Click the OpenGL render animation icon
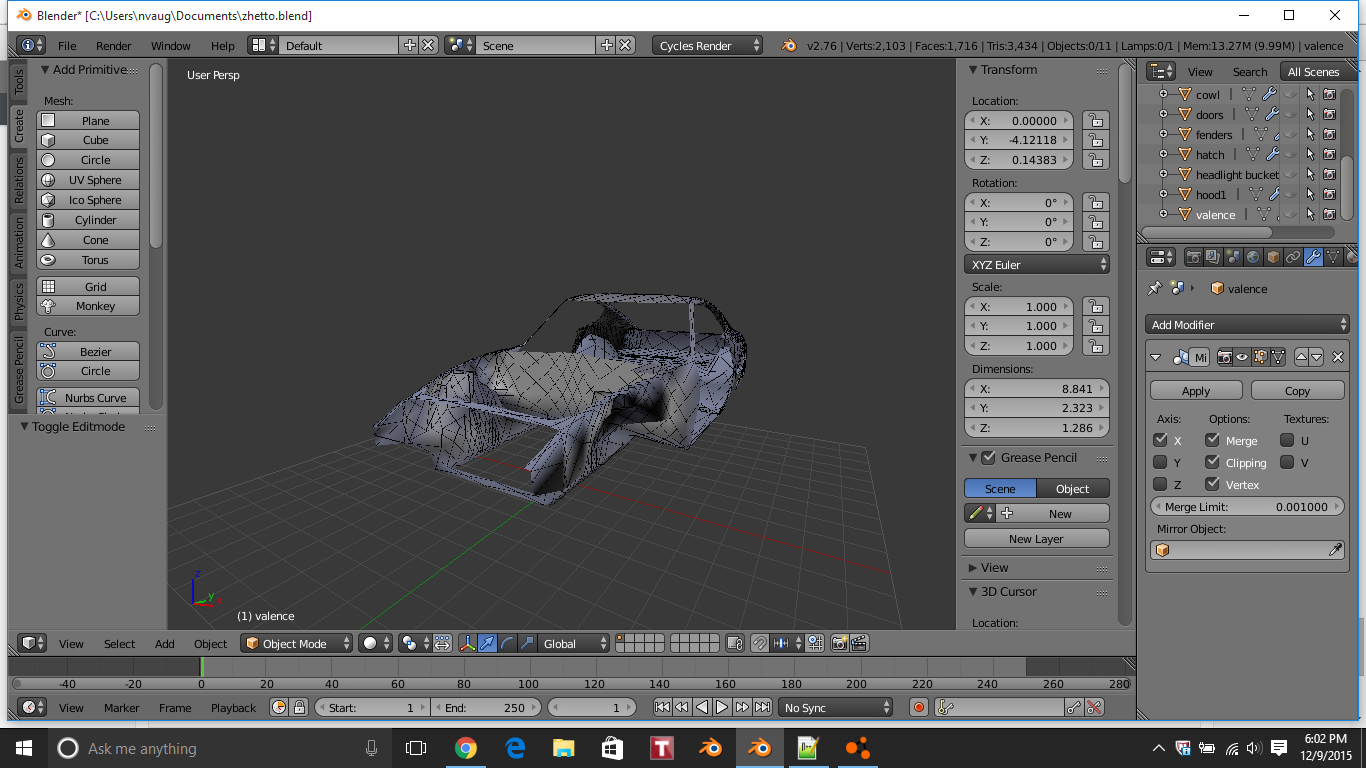Viewport: 1366px width, 768px height. 859,644
